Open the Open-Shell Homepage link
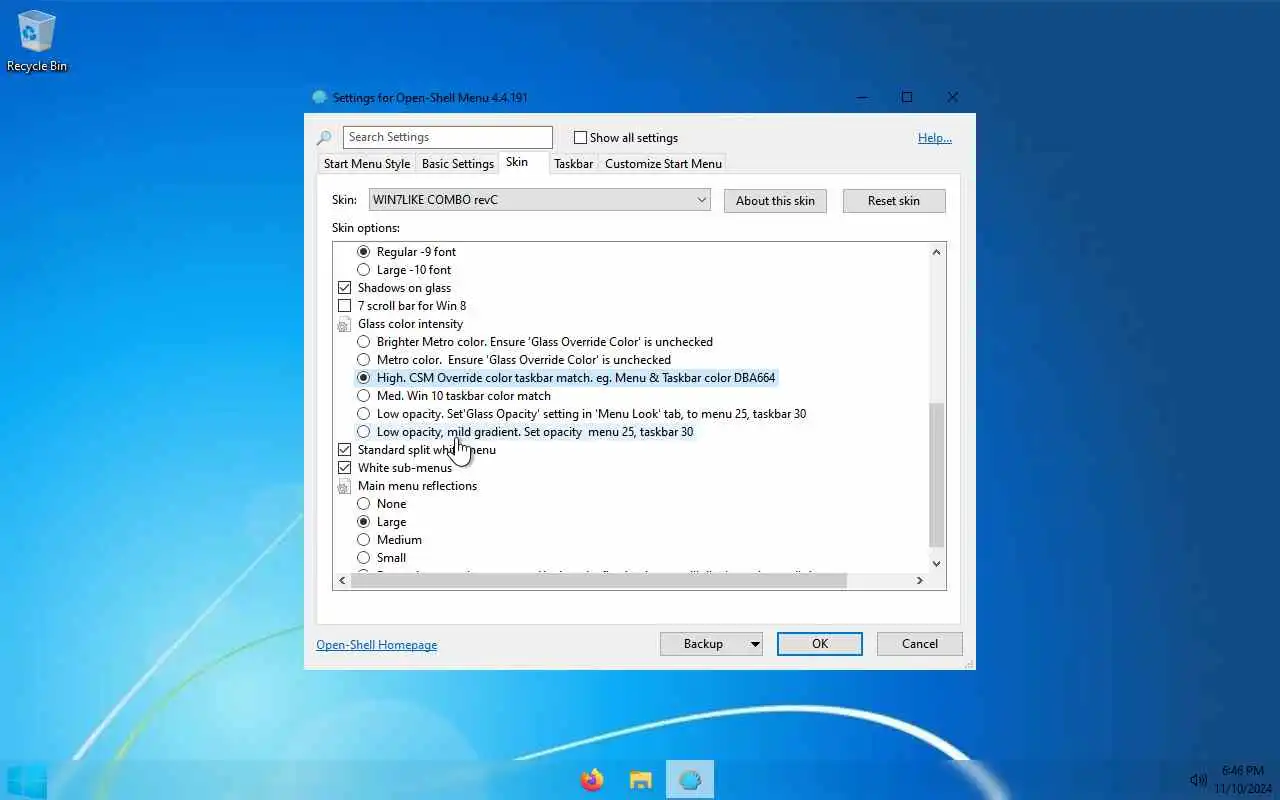Image resolution: width=1280 pixels, height=800 pixels. point(377,645)
